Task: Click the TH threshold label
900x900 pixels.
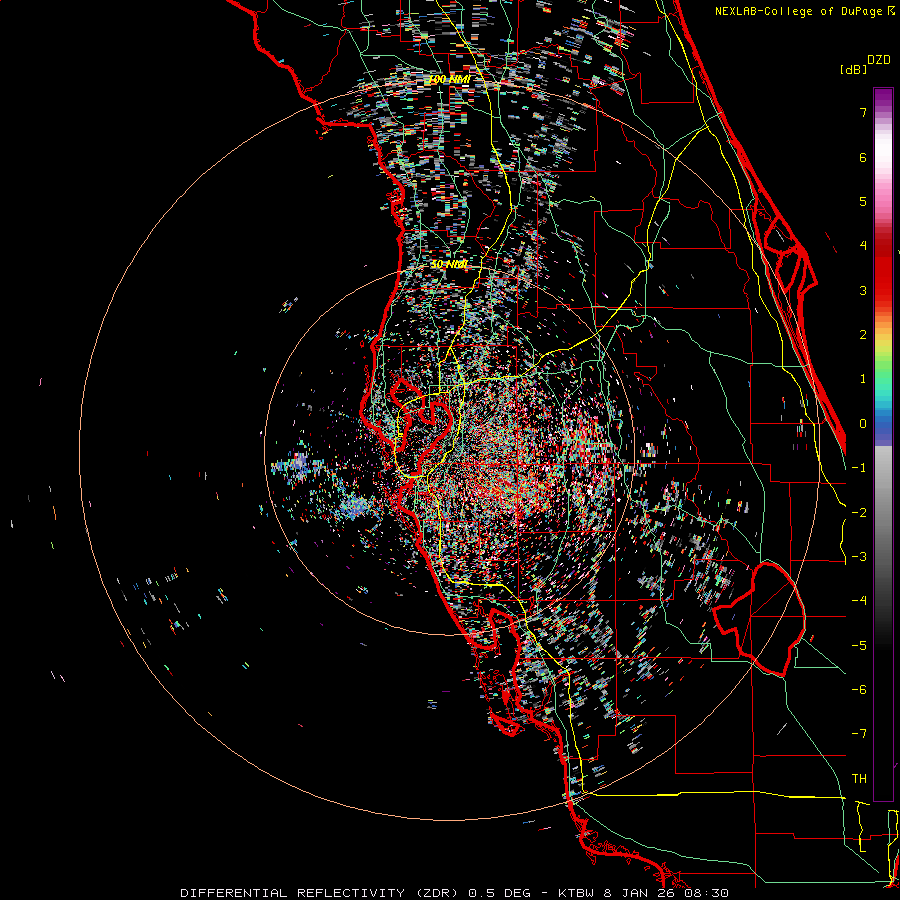Action: click(859, 779)
